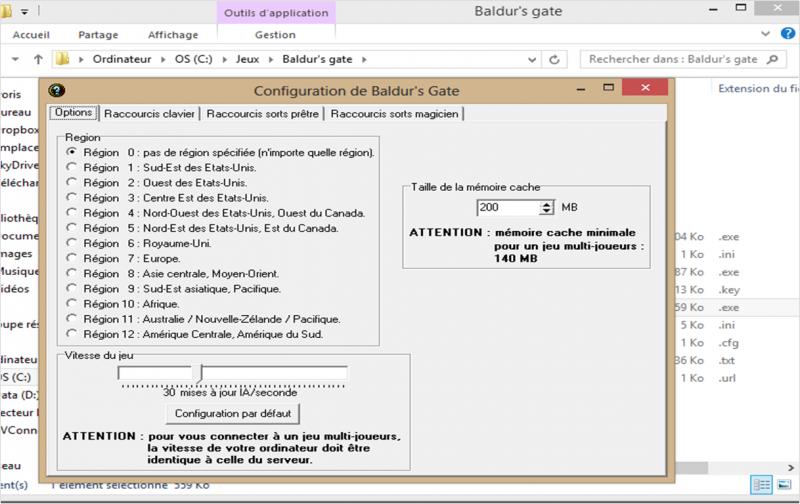Select Région 8 Asie centrale, Moyen-Orient
This screenshot has height=504, width=800.
click(x=172, y=273)
